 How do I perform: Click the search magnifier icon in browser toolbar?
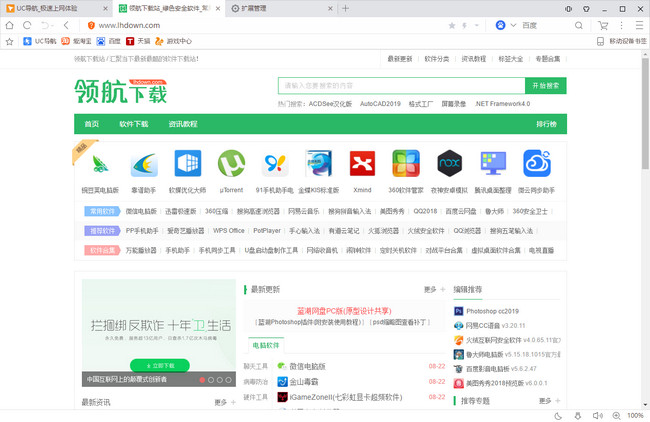pos(579,26)
